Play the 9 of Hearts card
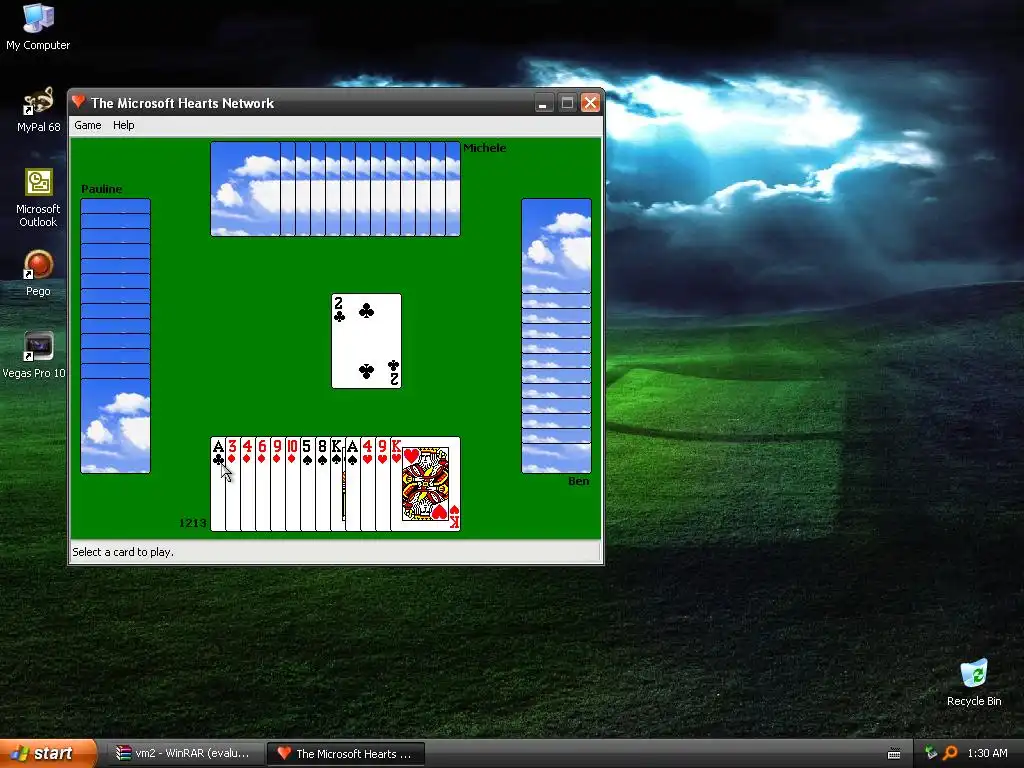Image resolution: width=1024 pixels, height=768 pixels. (x=383, y=484)
